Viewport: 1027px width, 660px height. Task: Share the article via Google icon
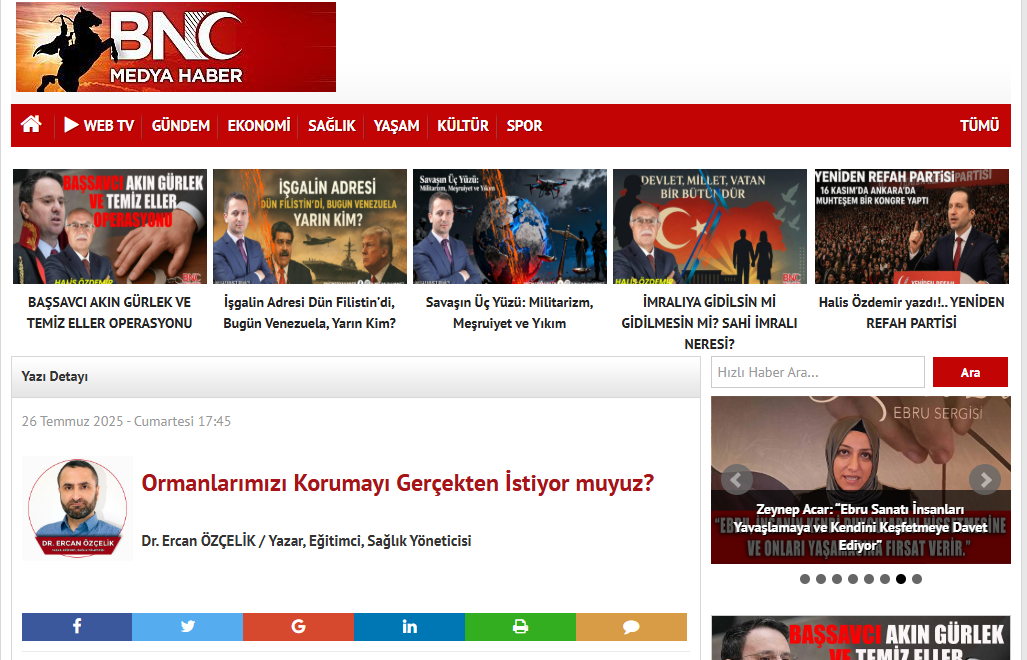pos(298,627)
